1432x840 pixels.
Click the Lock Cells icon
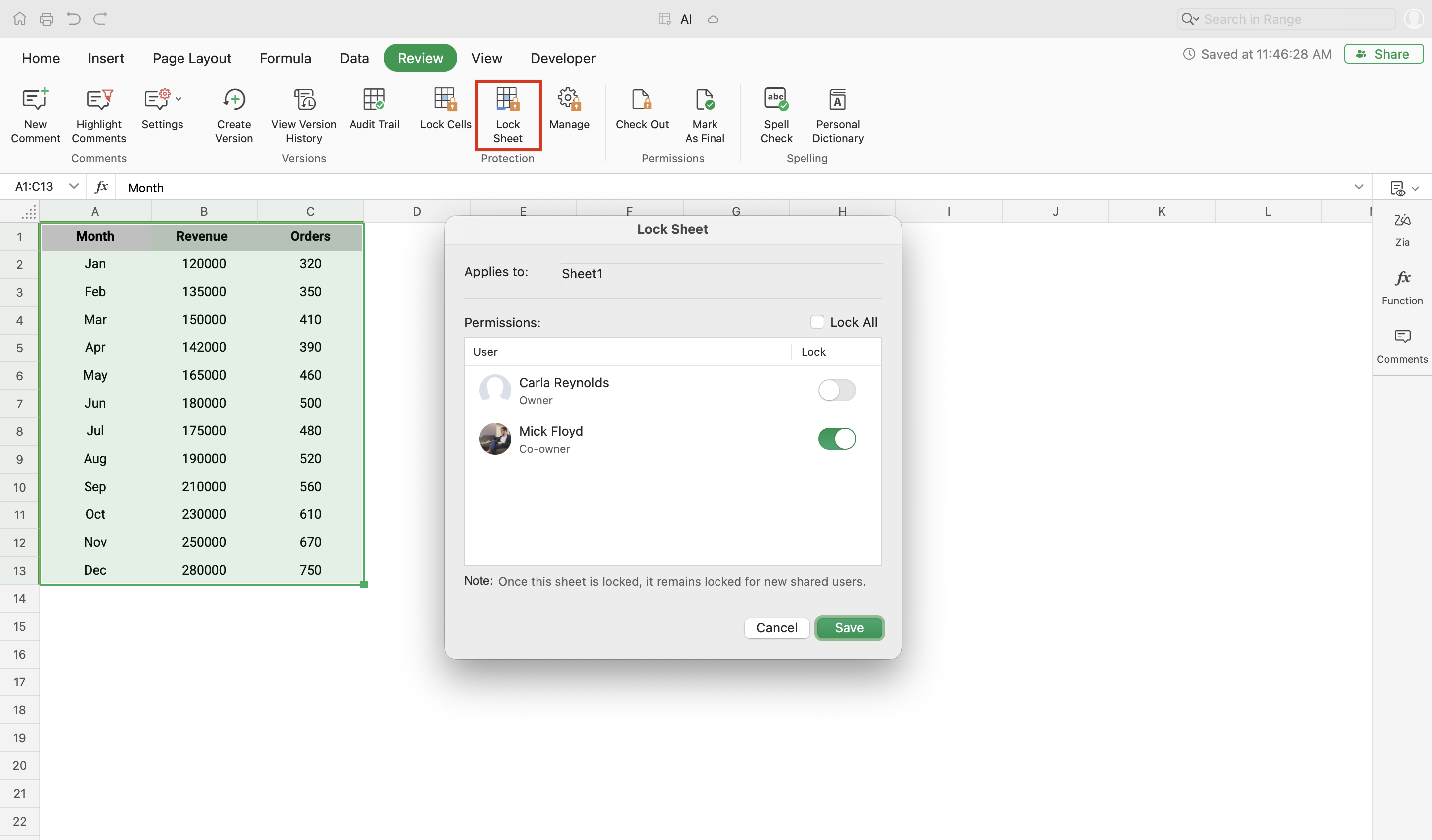tap(446, 100)
